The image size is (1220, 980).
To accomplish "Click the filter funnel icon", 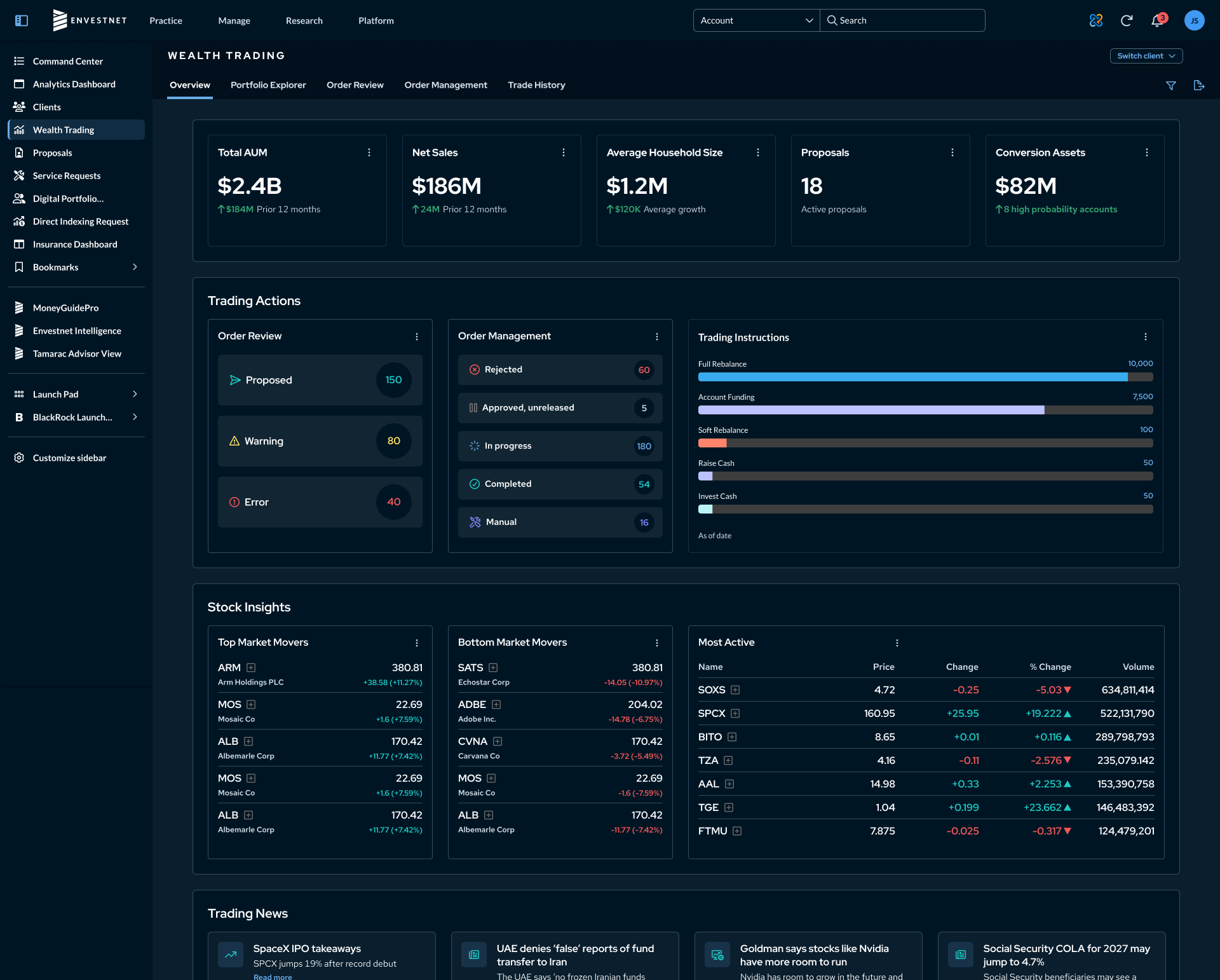I will (x=1171, y=85).
